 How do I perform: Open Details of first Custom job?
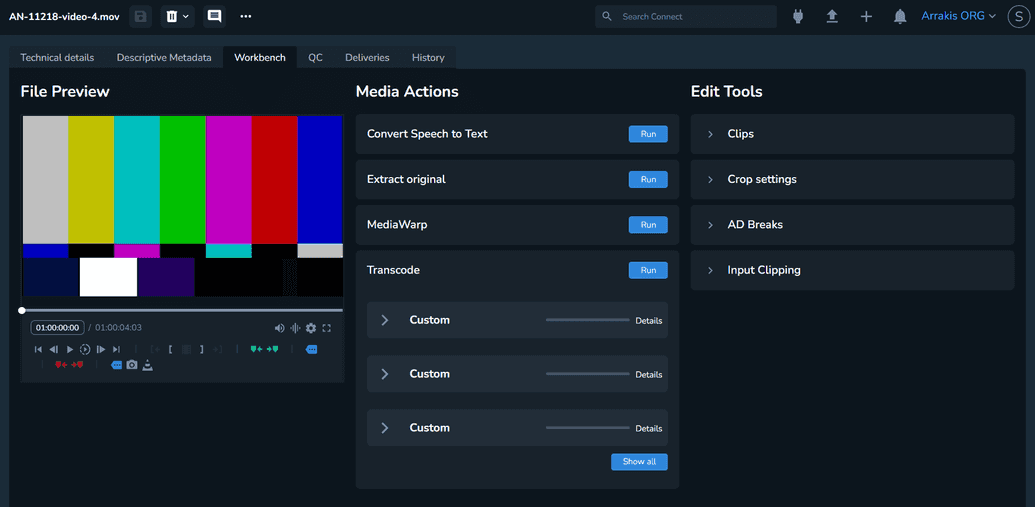pos(649,321)
